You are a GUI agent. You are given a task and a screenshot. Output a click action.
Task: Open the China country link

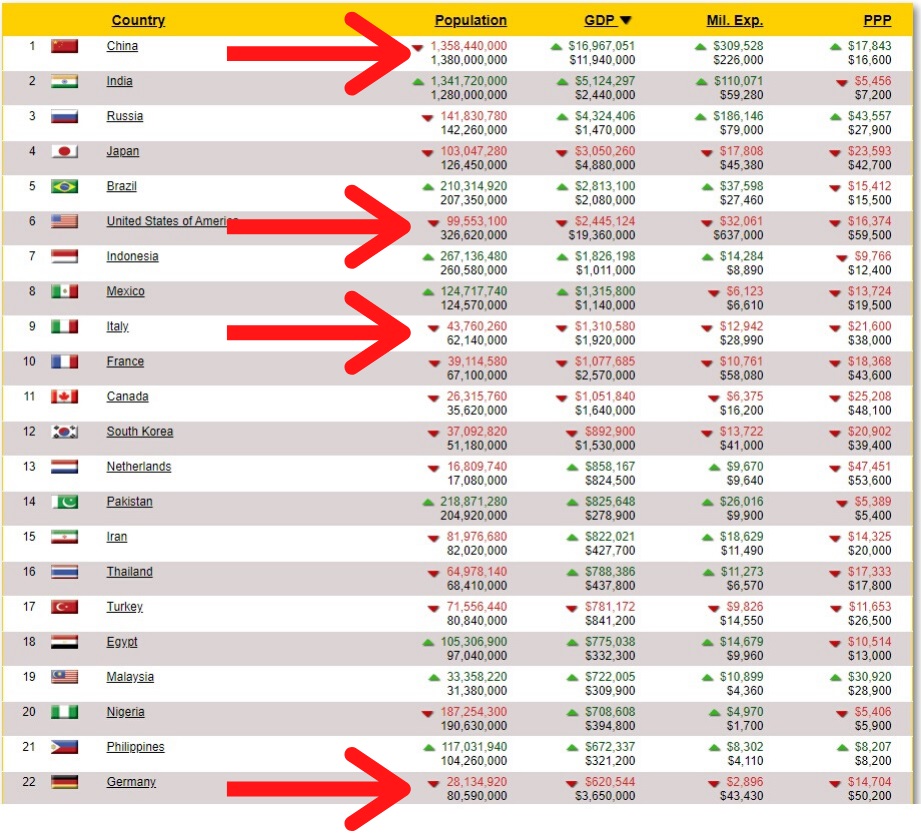point(122,46)
